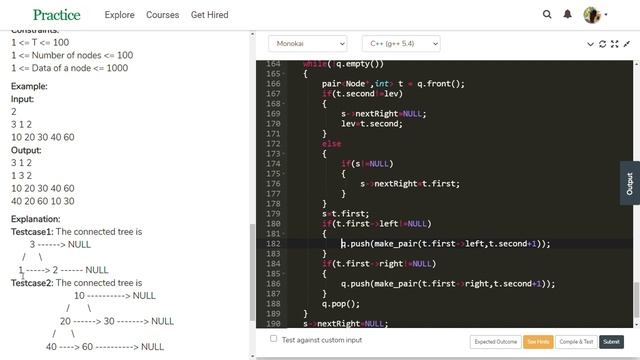Place cursor on q.pop(); code line
The width and height of the screenshot is (640, 360).
pyautogui.click(x=341, y=304)
